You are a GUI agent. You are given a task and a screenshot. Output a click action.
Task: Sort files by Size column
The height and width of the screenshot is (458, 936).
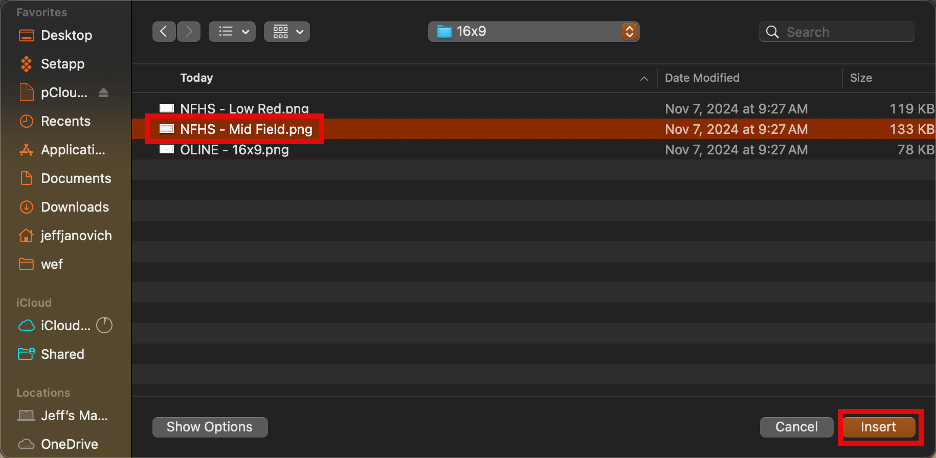pos(889,78)
